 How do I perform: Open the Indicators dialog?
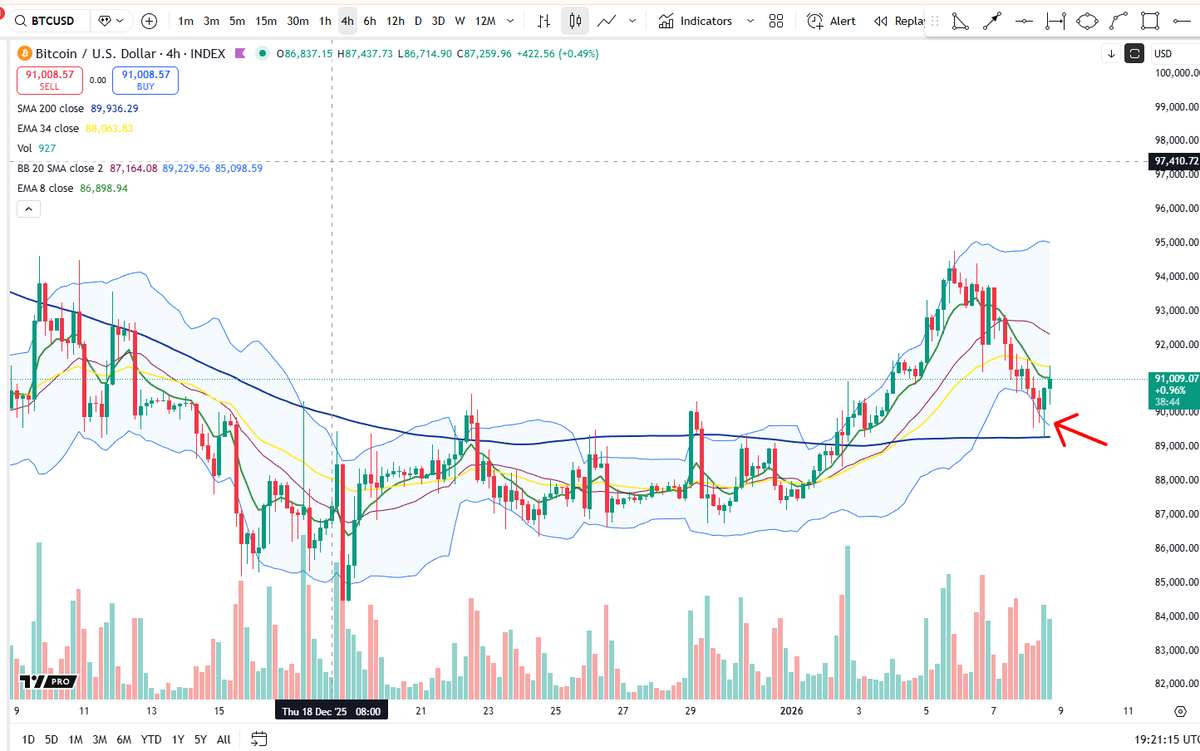pyautogui.click(x=695, y=20)
